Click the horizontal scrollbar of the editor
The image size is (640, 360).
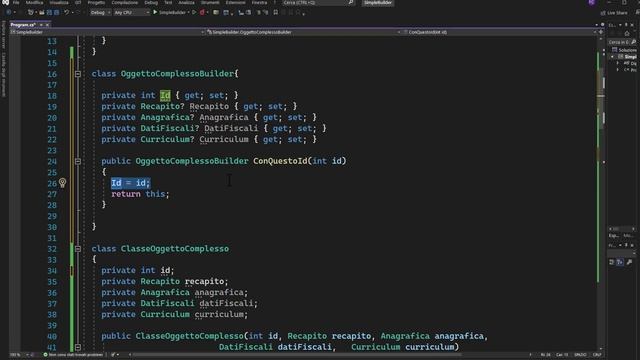coord(331,355)
